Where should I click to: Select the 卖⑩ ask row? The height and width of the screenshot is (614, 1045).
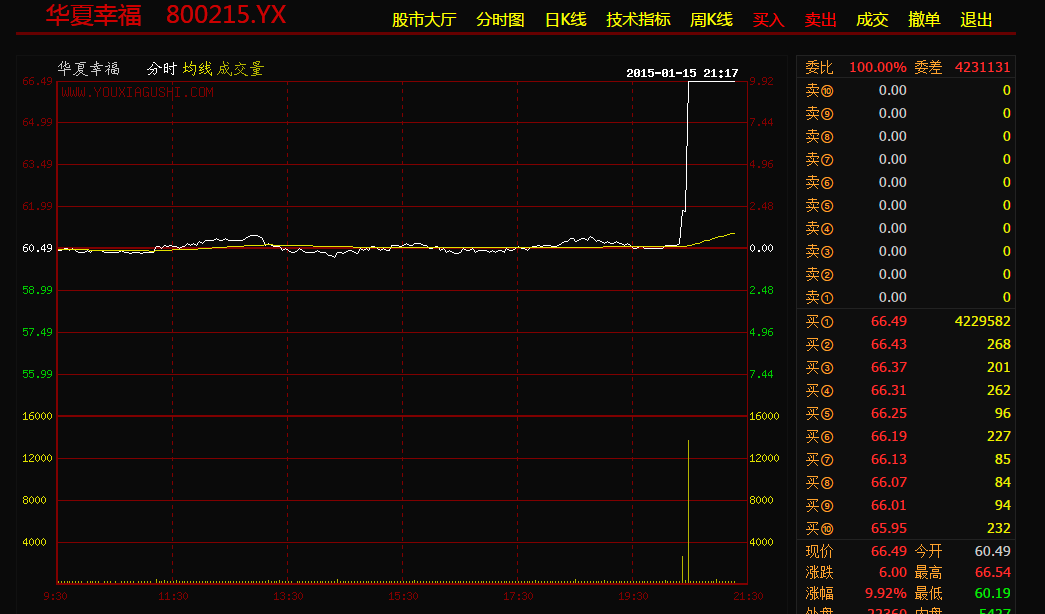(906, 90)
